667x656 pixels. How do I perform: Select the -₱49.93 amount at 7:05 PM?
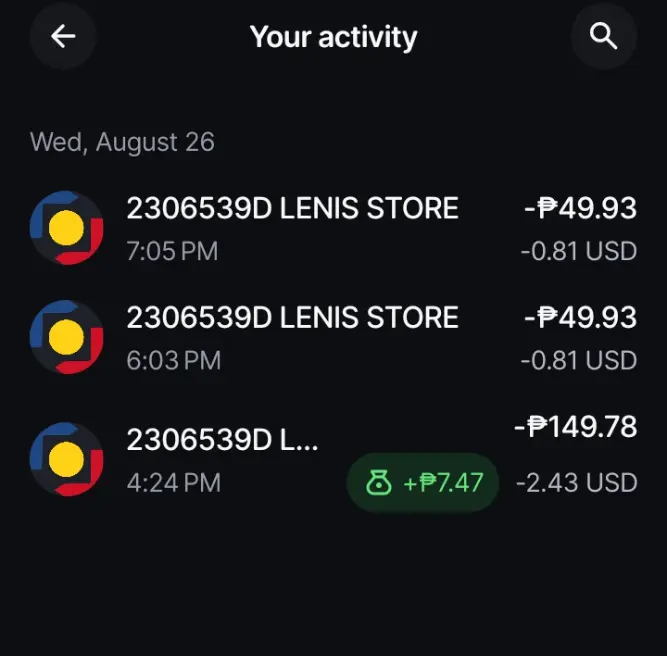[580, 208]
